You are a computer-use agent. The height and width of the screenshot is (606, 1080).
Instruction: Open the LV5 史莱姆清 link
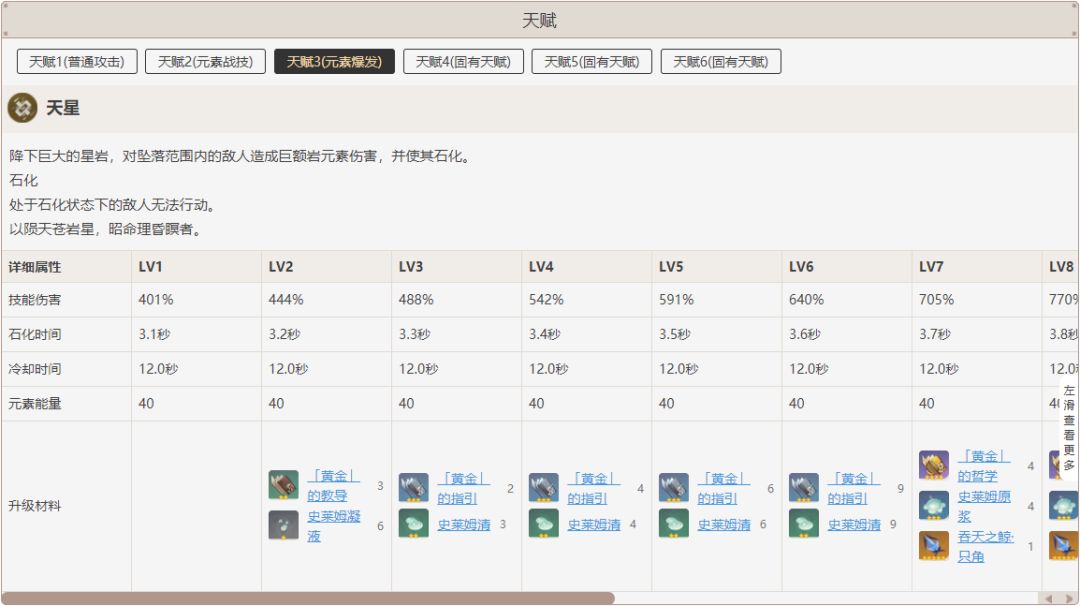click(724, 525)
